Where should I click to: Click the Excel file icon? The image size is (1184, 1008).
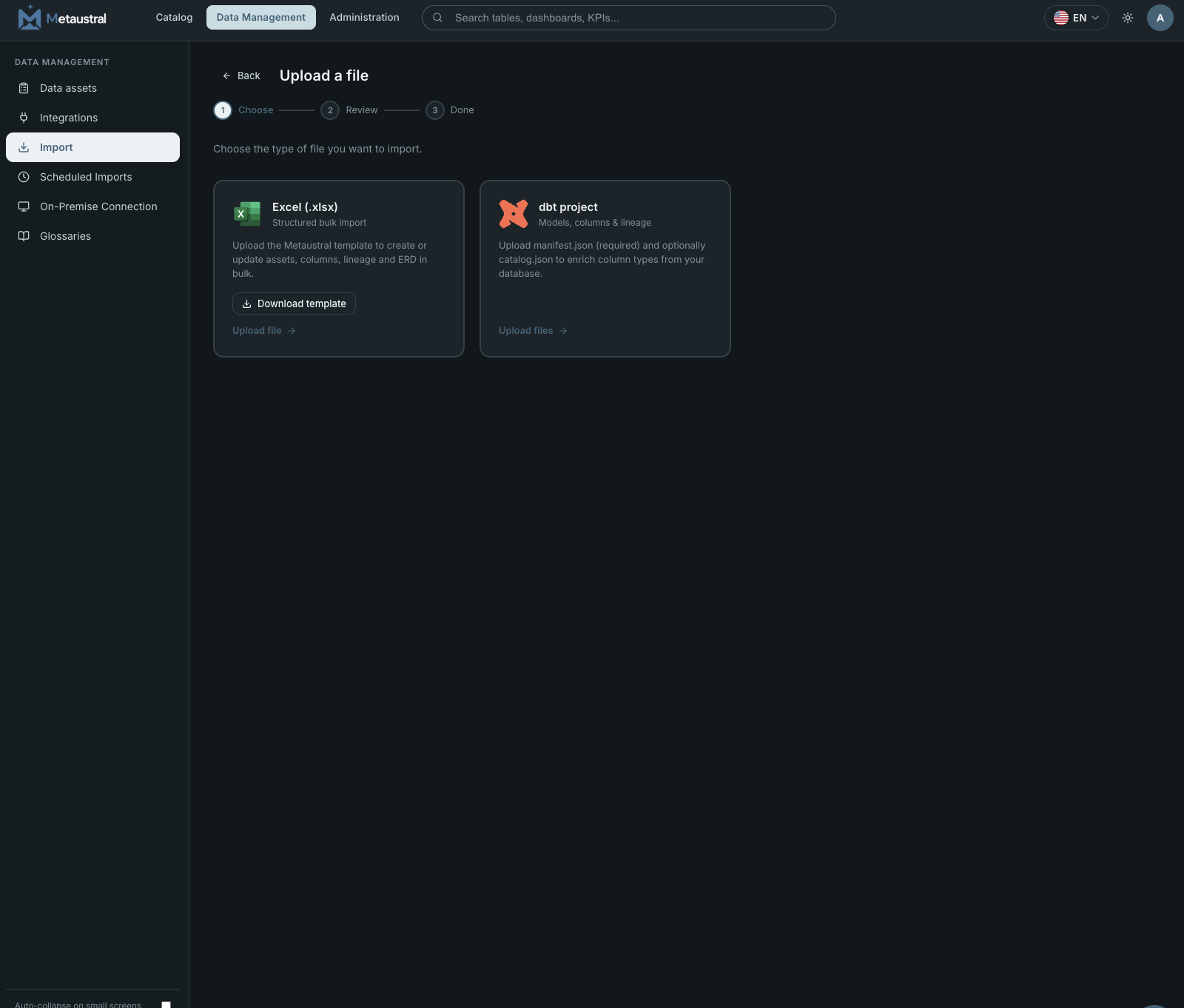(x=247, y=214)
